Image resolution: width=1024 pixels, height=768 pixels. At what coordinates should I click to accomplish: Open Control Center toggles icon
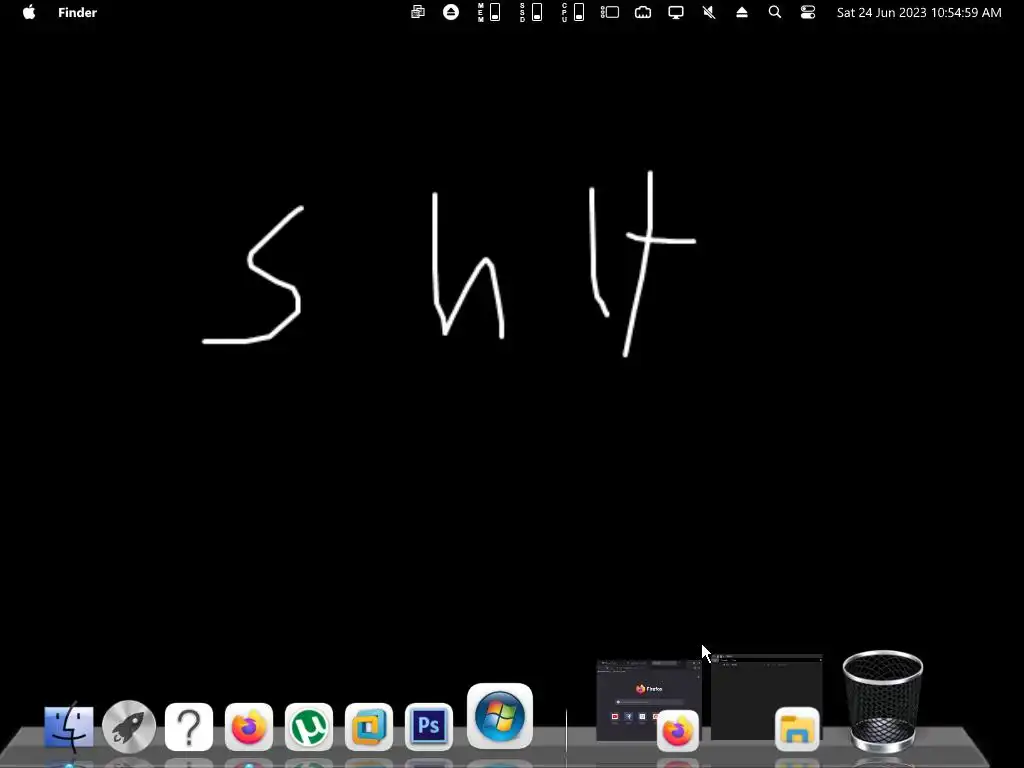click(808, 12)
